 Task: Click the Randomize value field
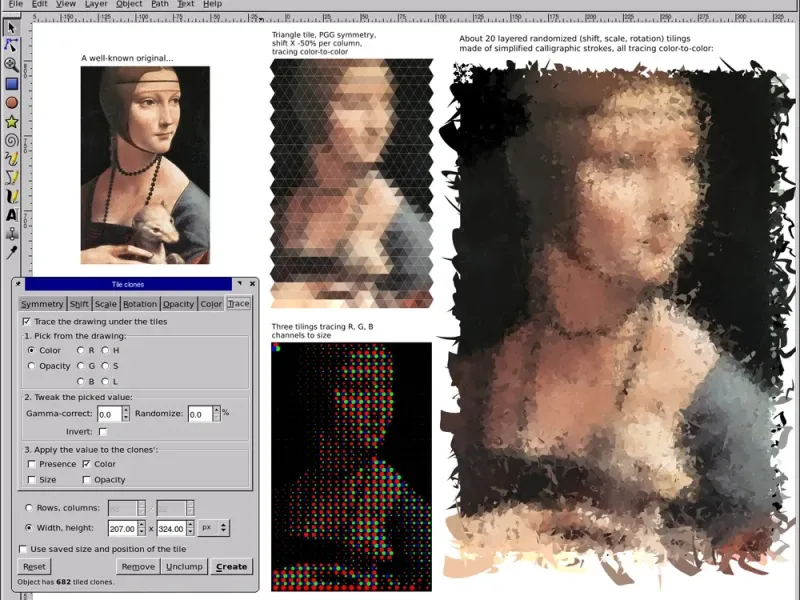pyautogui.click(x=200, y=414)
